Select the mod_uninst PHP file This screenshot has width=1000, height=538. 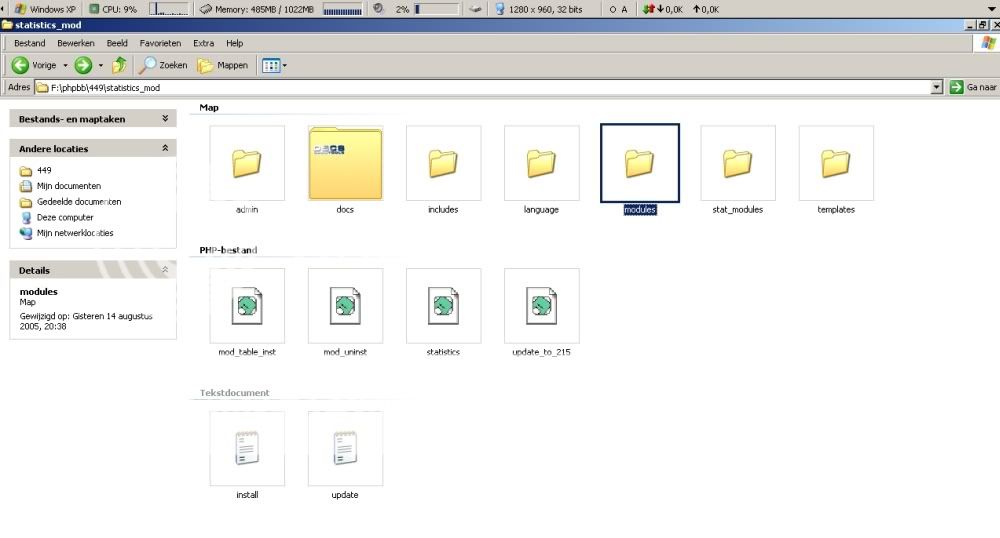pyautogui.click(x=345, y=306)
